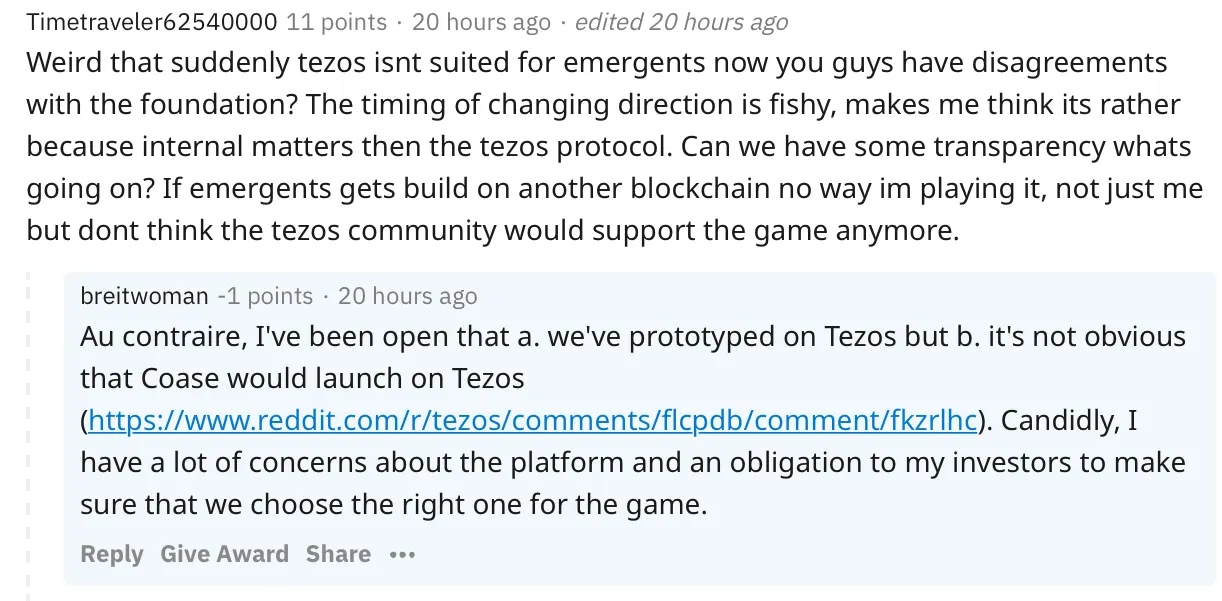Screen dimensions: 1222x601
Task: Click 'edited 20 hours ago' label
Action: (681, 21)
